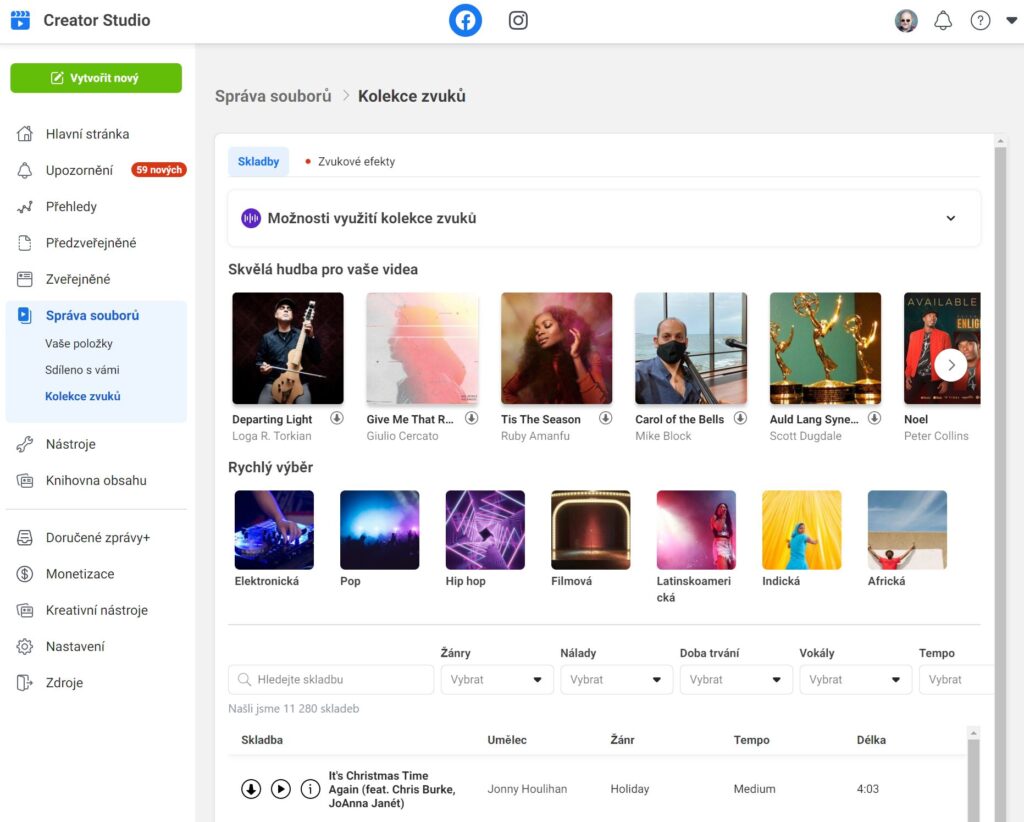Click the Nastavení gear icon
Image resolution: width=1024 pixels, height=822 pixels.
coord(25,646)
